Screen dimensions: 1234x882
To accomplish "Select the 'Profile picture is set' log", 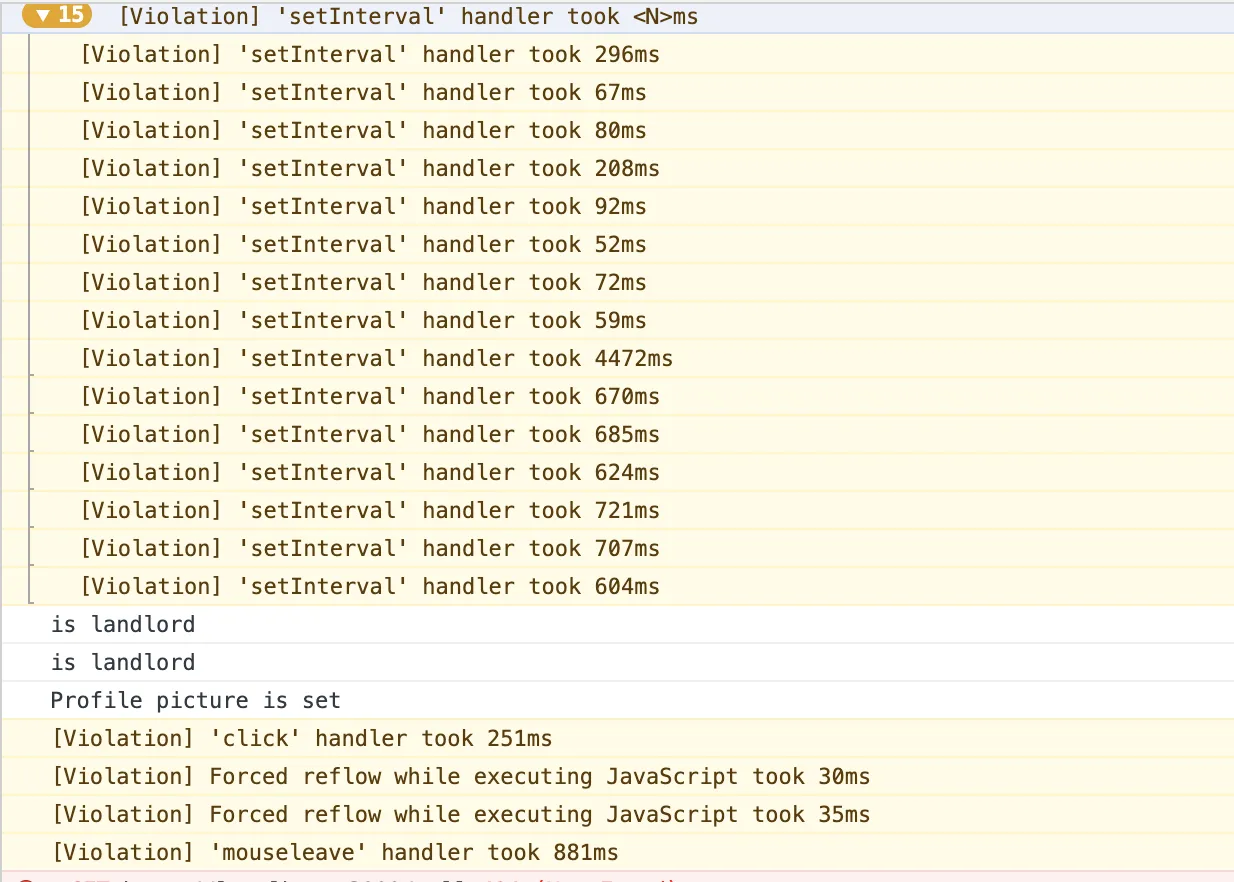I will tap(196, 701).
